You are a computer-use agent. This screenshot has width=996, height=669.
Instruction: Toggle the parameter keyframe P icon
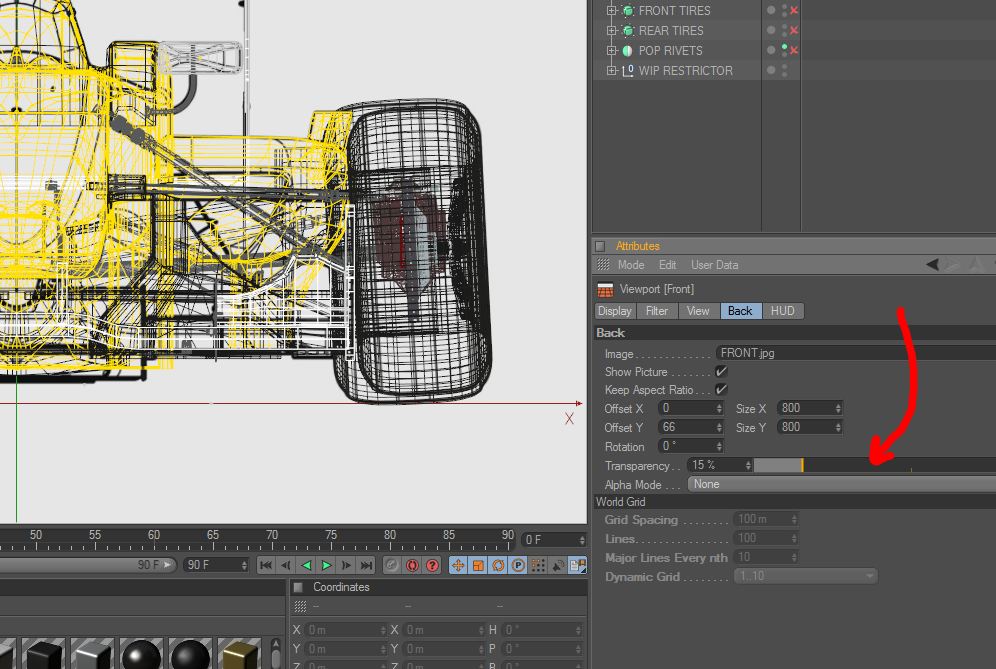point(518,565)
